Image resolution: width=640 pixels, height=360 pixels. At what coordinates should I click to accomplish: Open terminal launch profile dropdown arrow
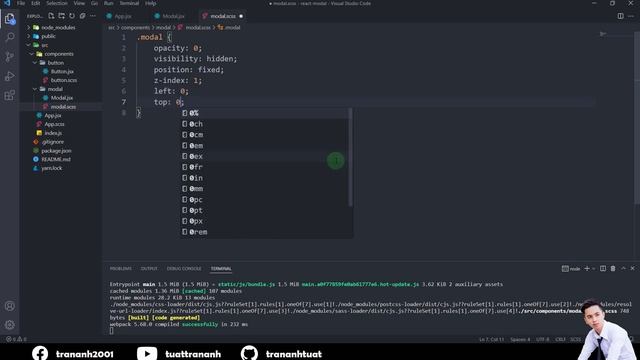pyautogui.click(x=594, y=269)
